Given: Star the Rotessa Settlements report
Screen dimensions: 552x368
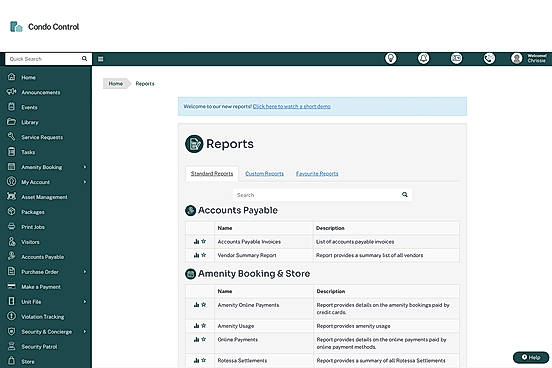Looking at the screenshot, I should pos(203,360).
